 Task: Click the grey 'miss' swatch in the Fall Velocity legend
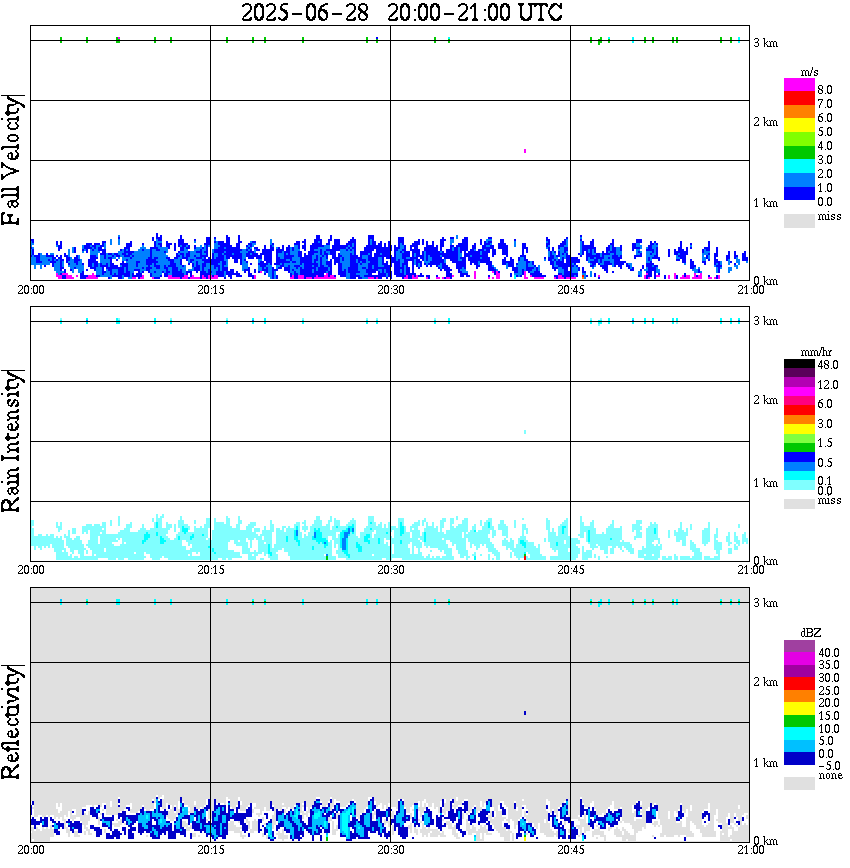[x=799, y=220]
